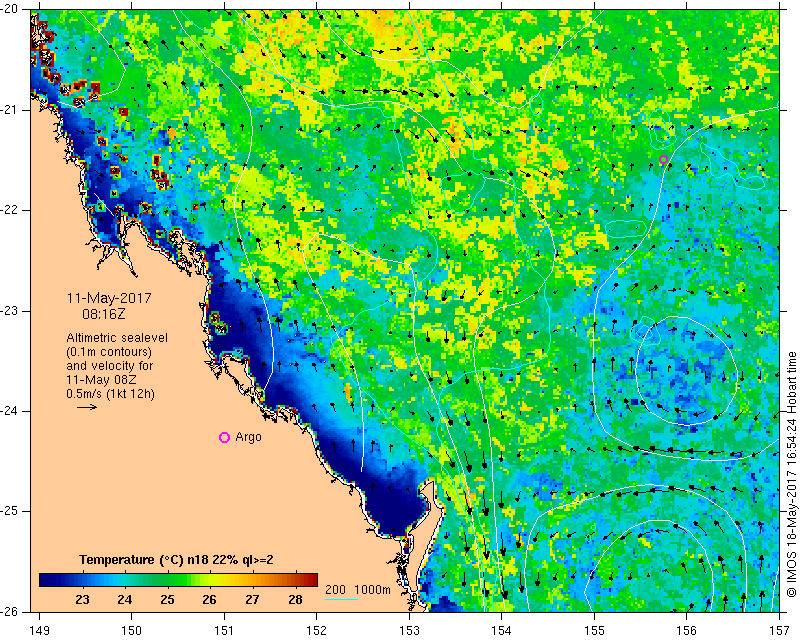Image resolution: width=800 pixels, height=640 pixels.
Task: Click the latitude axis label -23
Action: [x=9, y=311]
